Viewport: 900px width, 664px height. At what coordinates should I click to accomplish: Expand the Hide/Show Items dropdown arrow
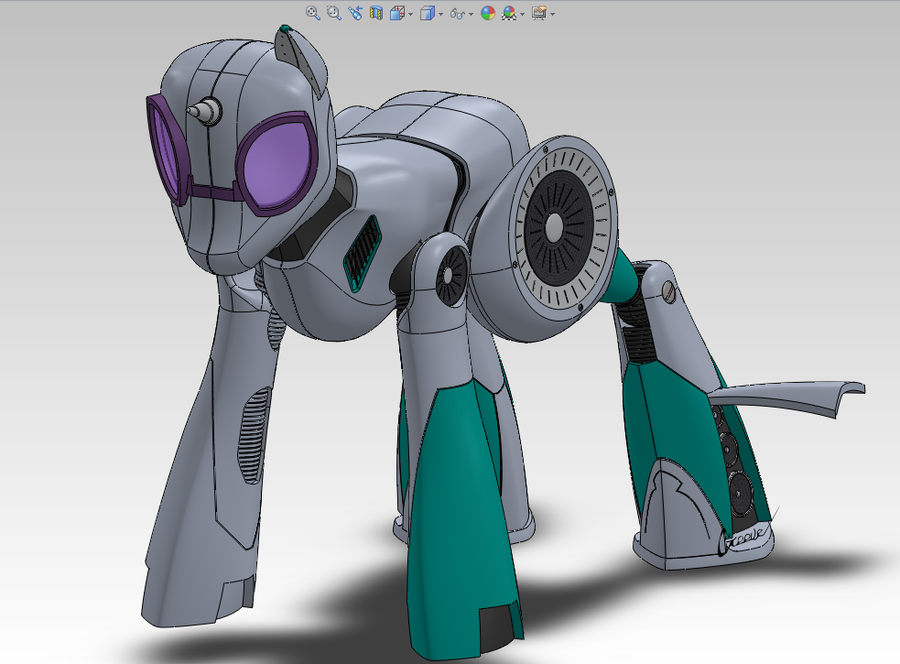pos(471,14)
